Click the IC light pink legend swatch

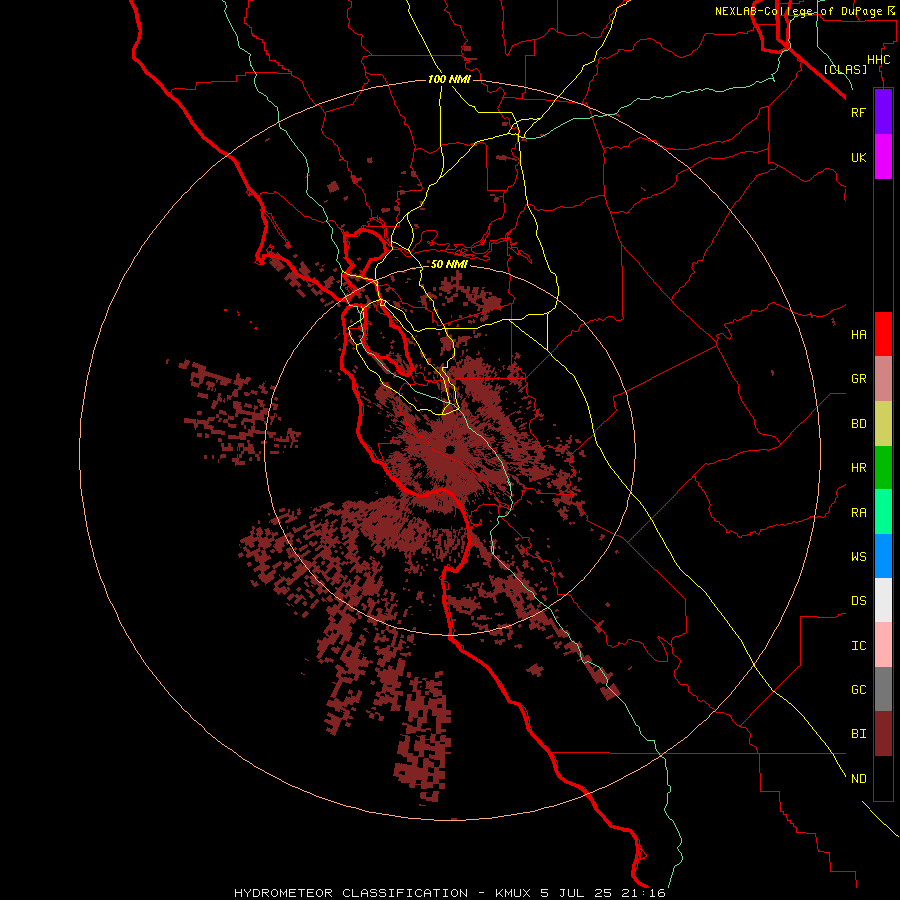coord(883,645)
